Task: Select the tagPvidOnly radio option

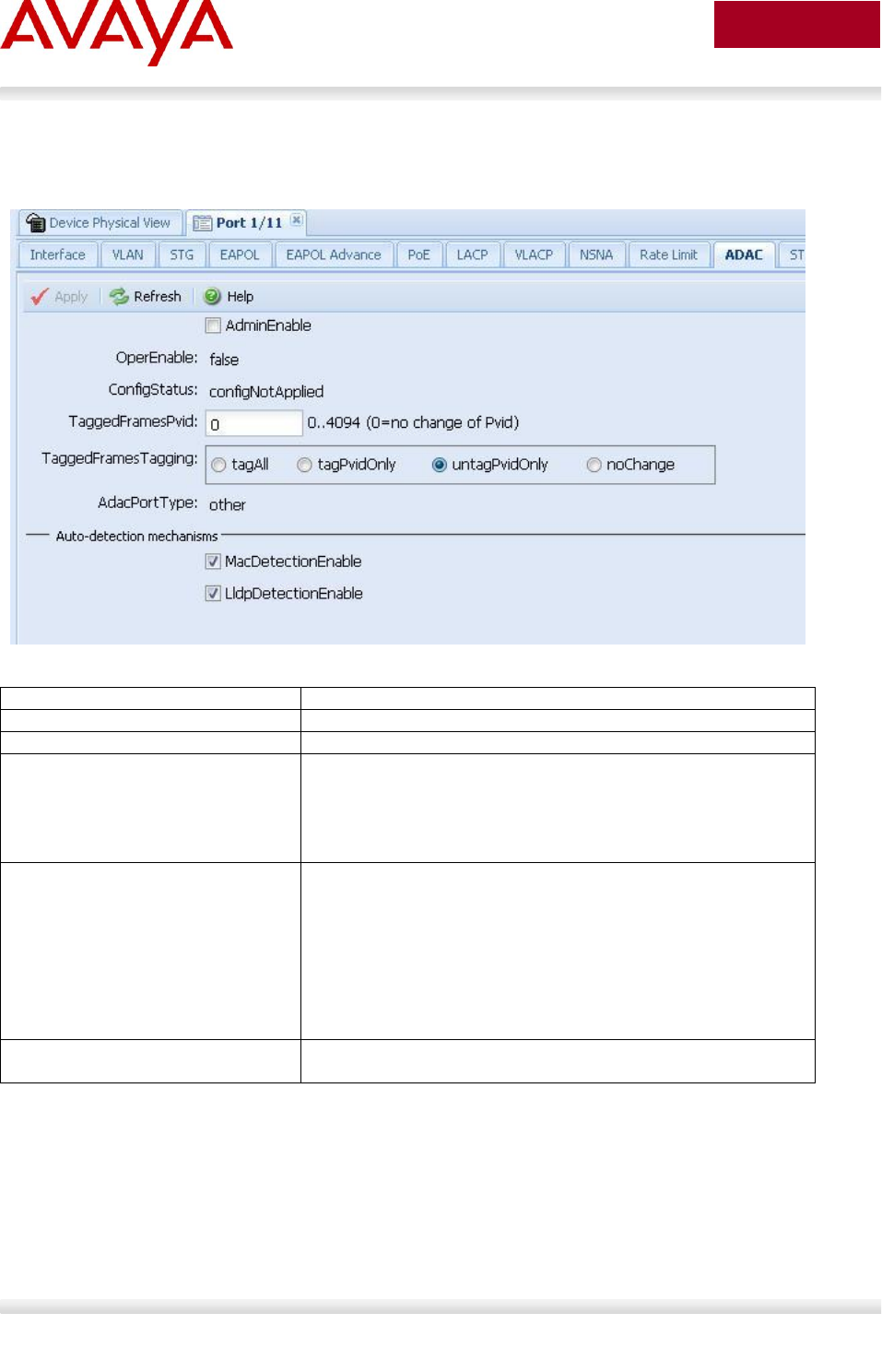Action: (304, 465)
